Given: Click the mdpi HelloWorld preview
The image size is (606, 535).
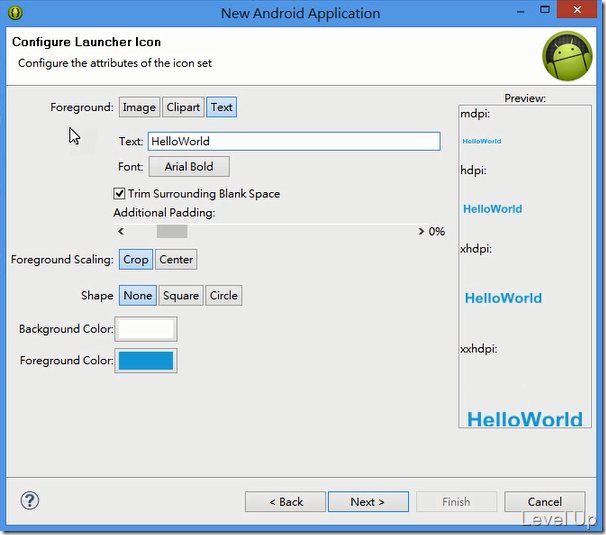Looking at the screenshot, I should coord(482,141).
